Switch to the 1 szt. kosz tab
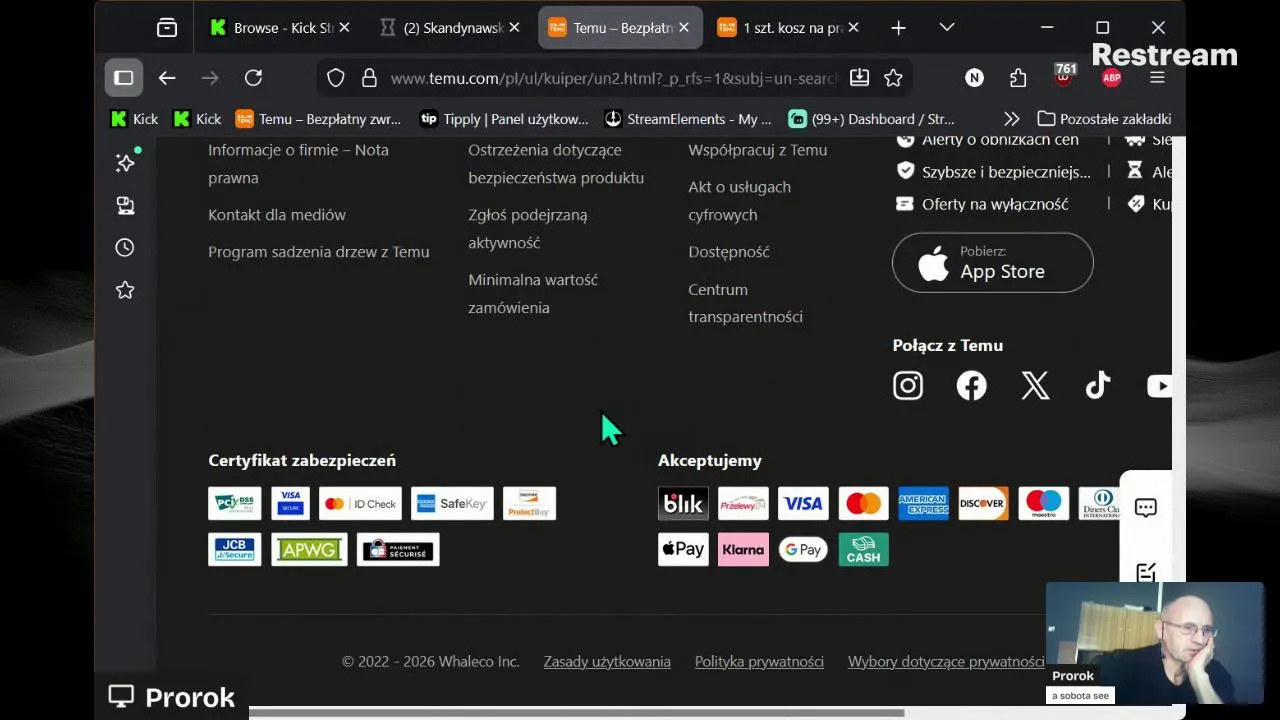 (790, 28)
